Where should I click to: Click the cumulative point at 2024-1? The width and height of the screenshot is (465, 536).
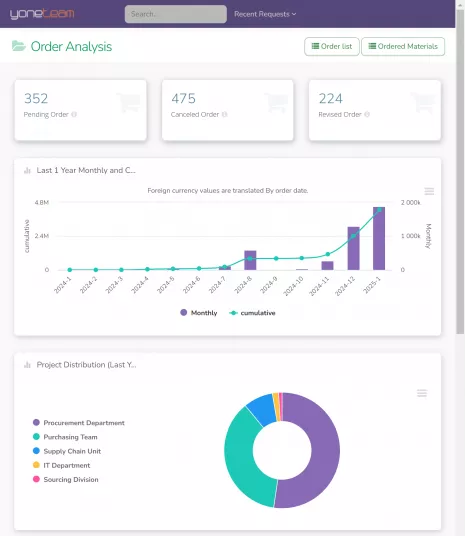point(70,270)
